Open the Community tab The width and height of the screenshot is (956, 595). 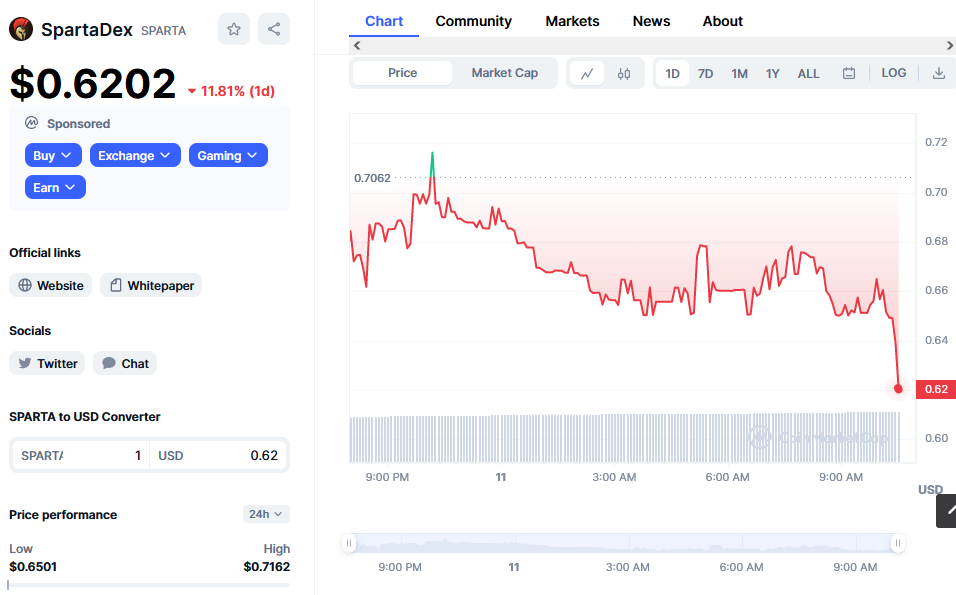(x=474, y=21)
